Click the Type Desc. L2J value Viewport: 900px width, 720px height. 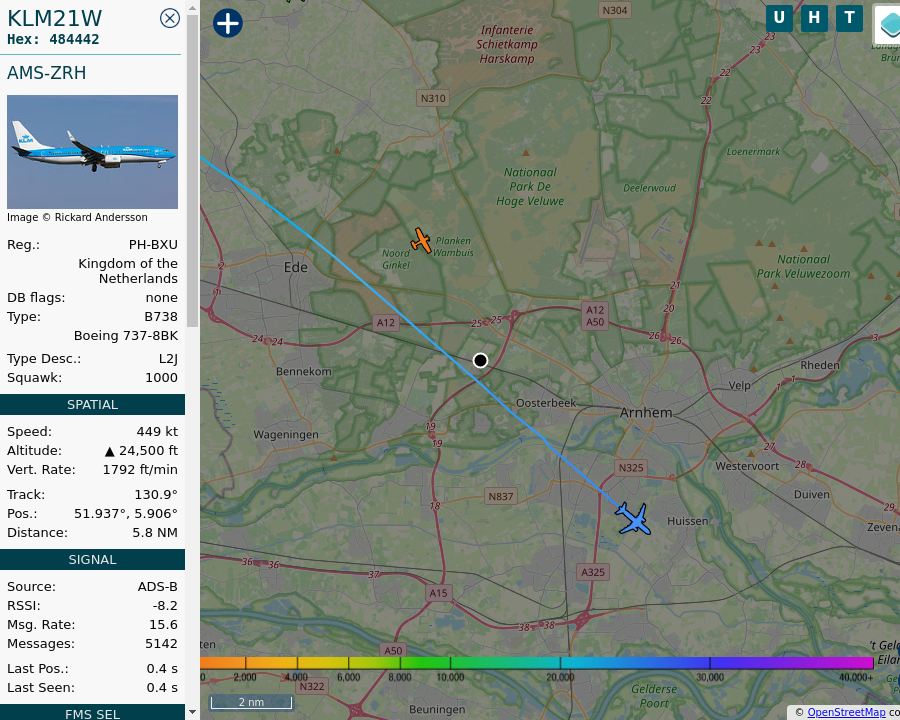point(168,359)
